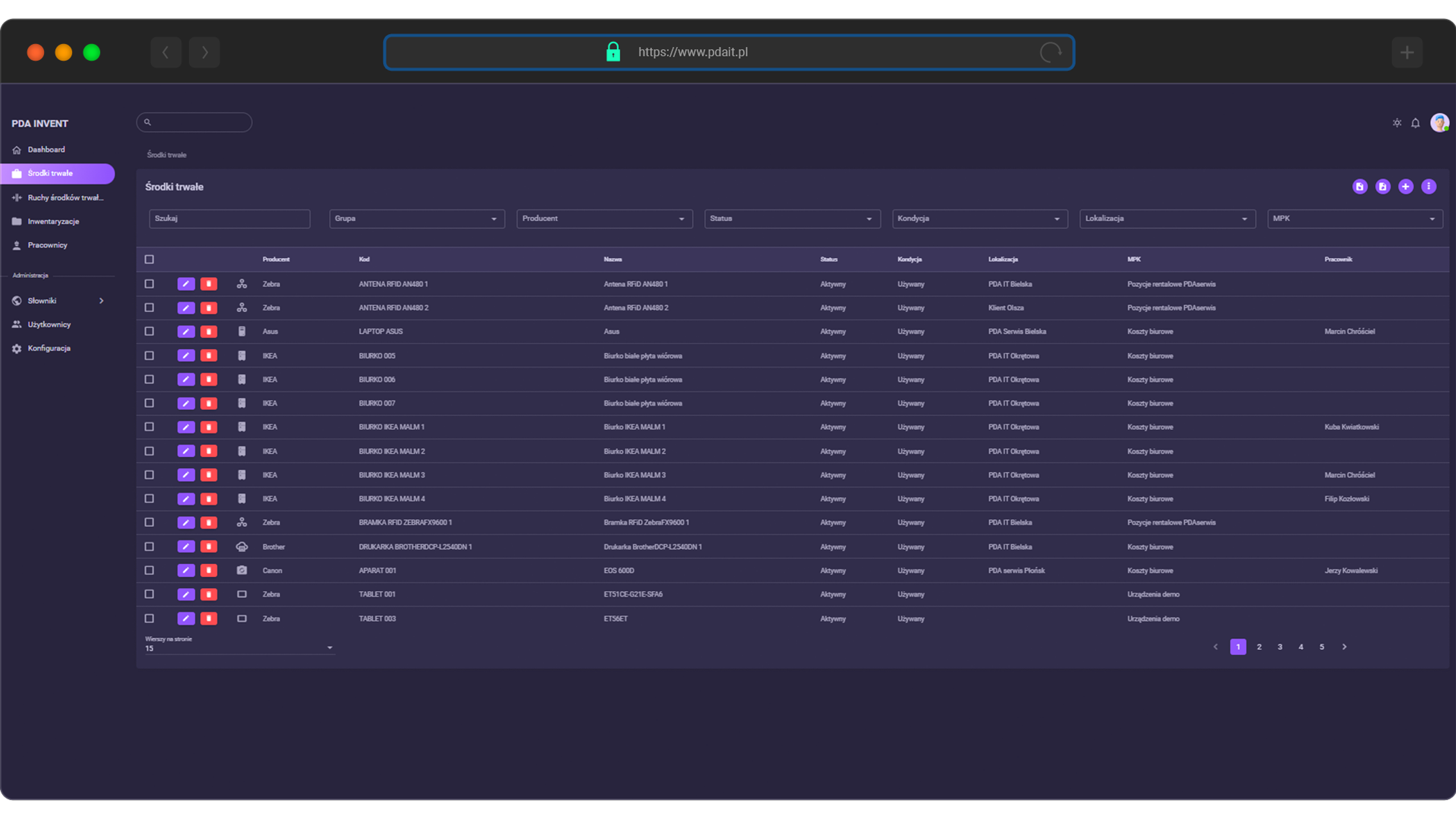Click the Szukaj filter input field
This screenshot has height=819, width=1456.
click(x=229, y=219)
